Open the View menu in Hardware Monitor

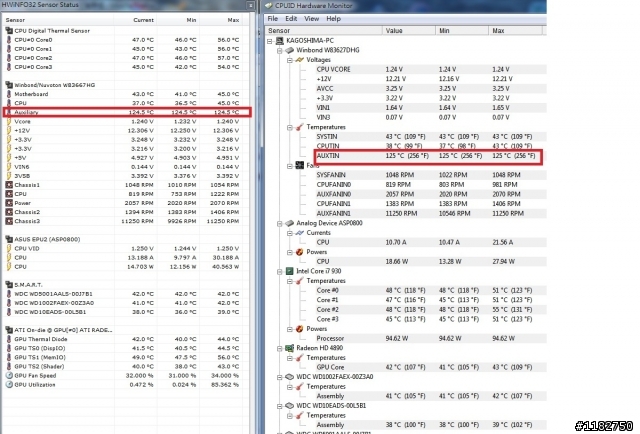coord(311,19)
